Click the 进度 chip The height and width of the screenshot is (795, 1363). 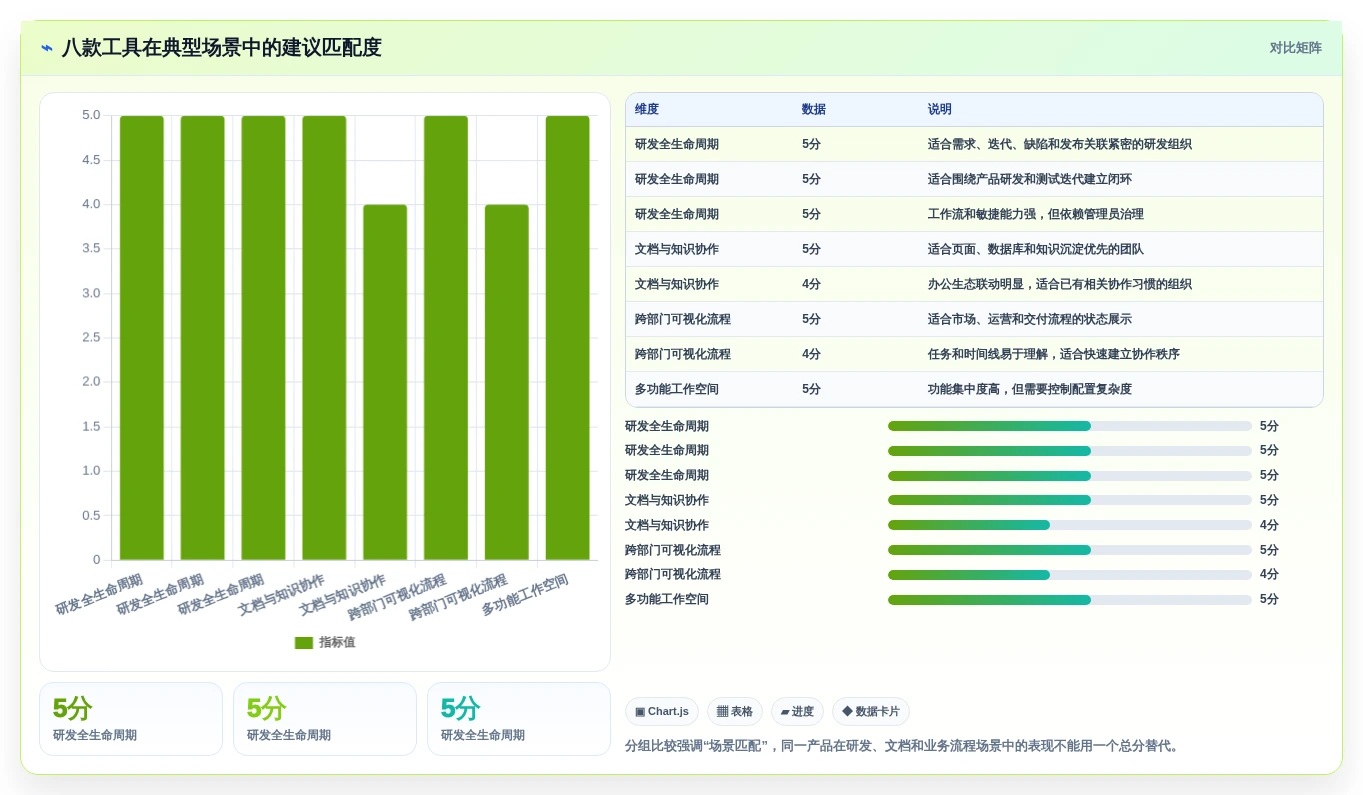tap(797, 712)
